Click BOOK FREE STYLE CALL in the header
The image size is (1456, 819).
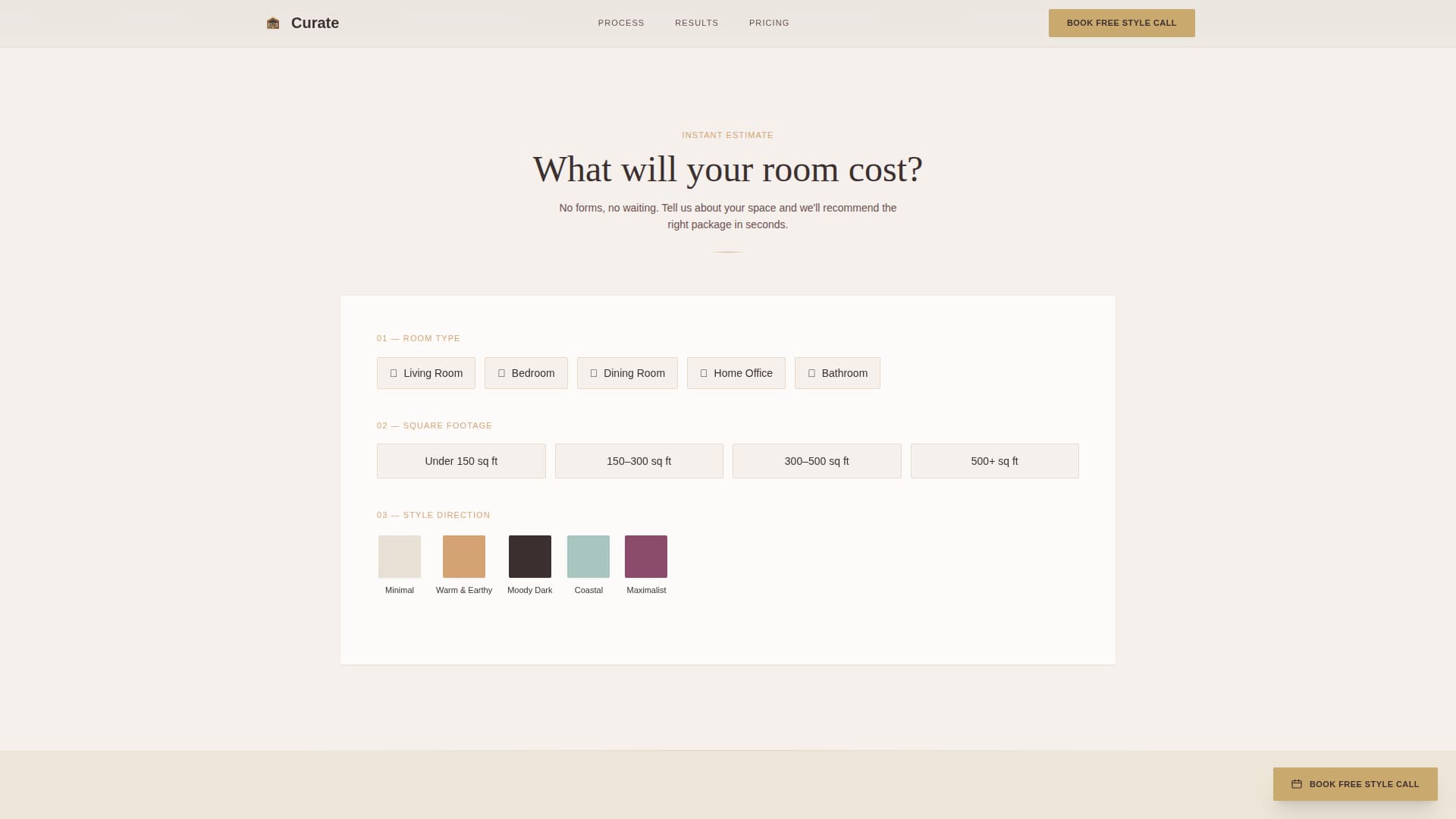click(1122, 23)
